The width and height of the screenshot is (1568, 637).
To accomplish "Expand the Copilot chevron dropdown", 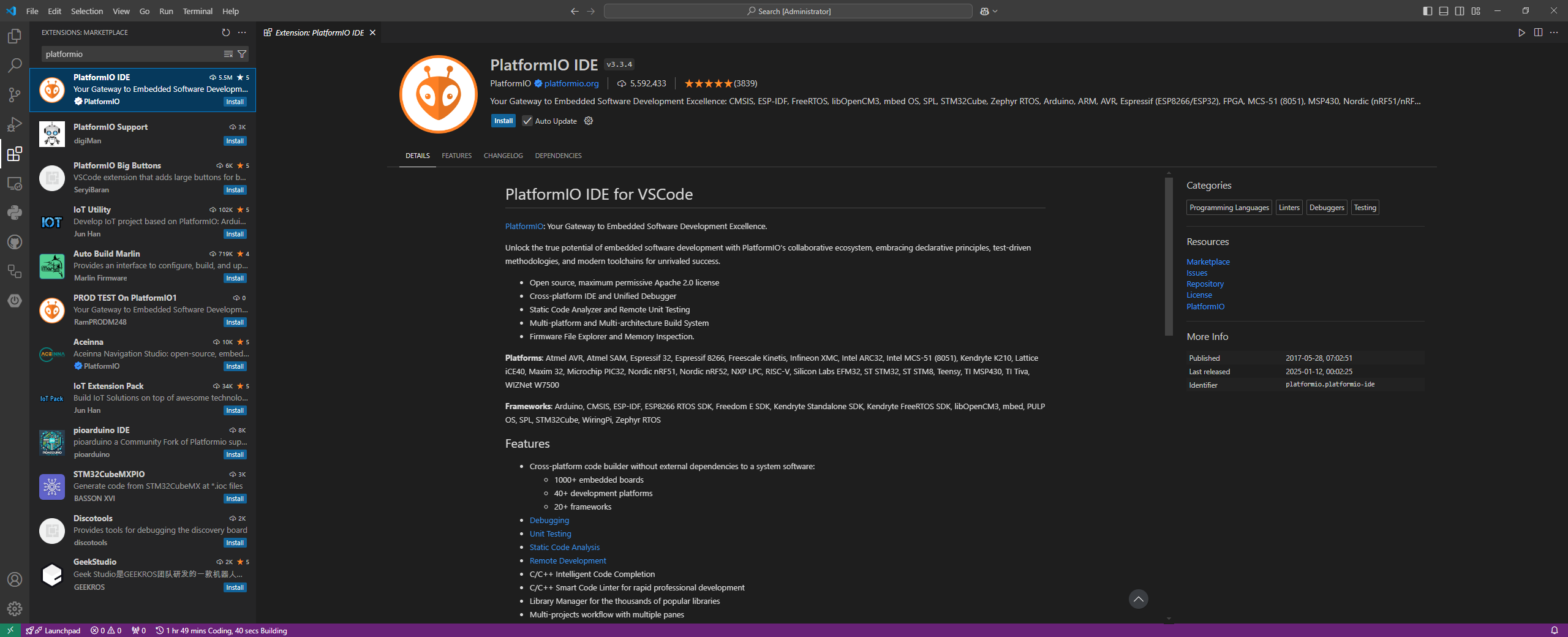I will (995, 11).
